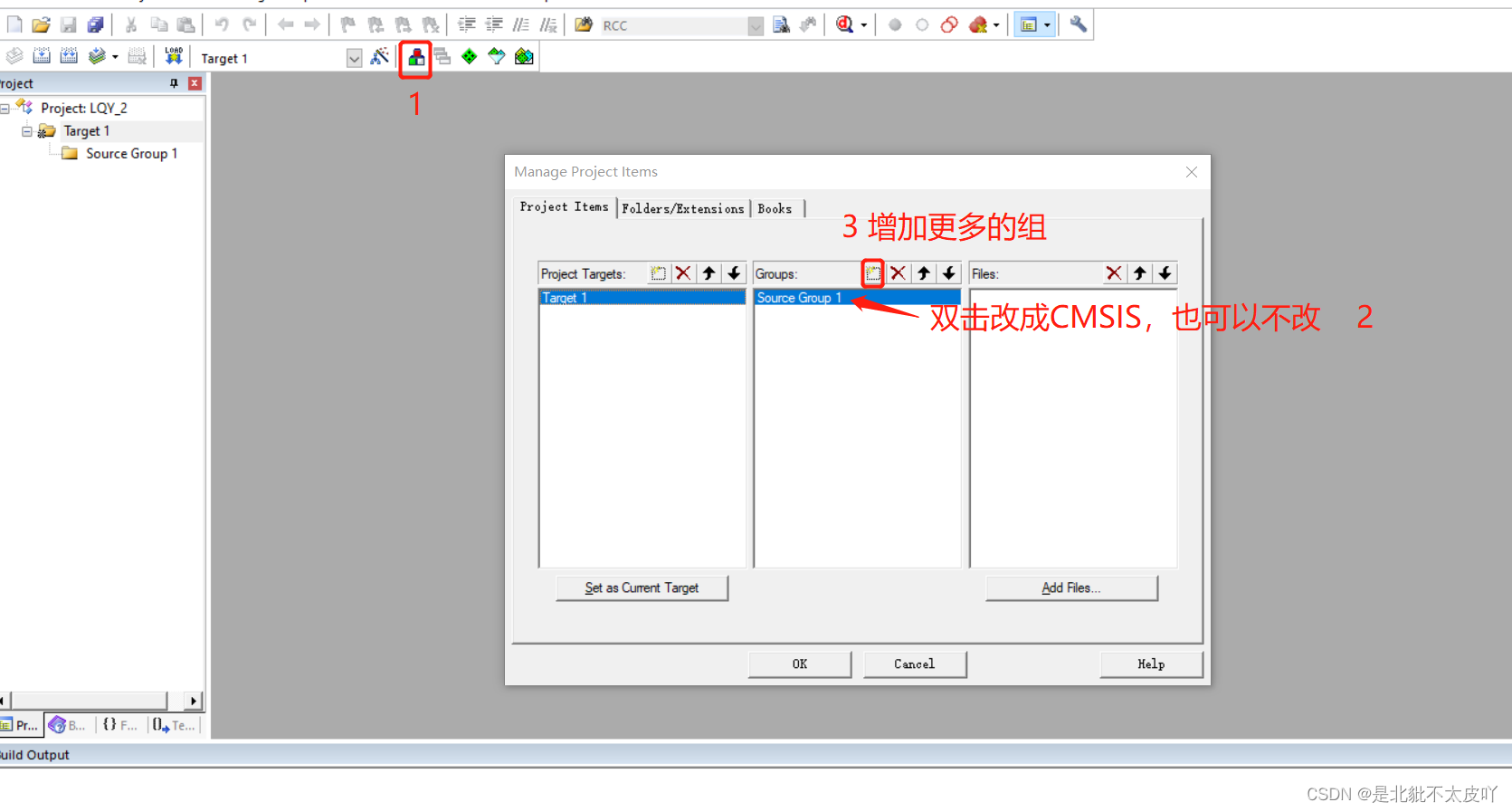Viewport: 1512px width, 812px height.
Task: Open Options for Target wand icon
Action: pyautogui.click(x=380, y=56)
